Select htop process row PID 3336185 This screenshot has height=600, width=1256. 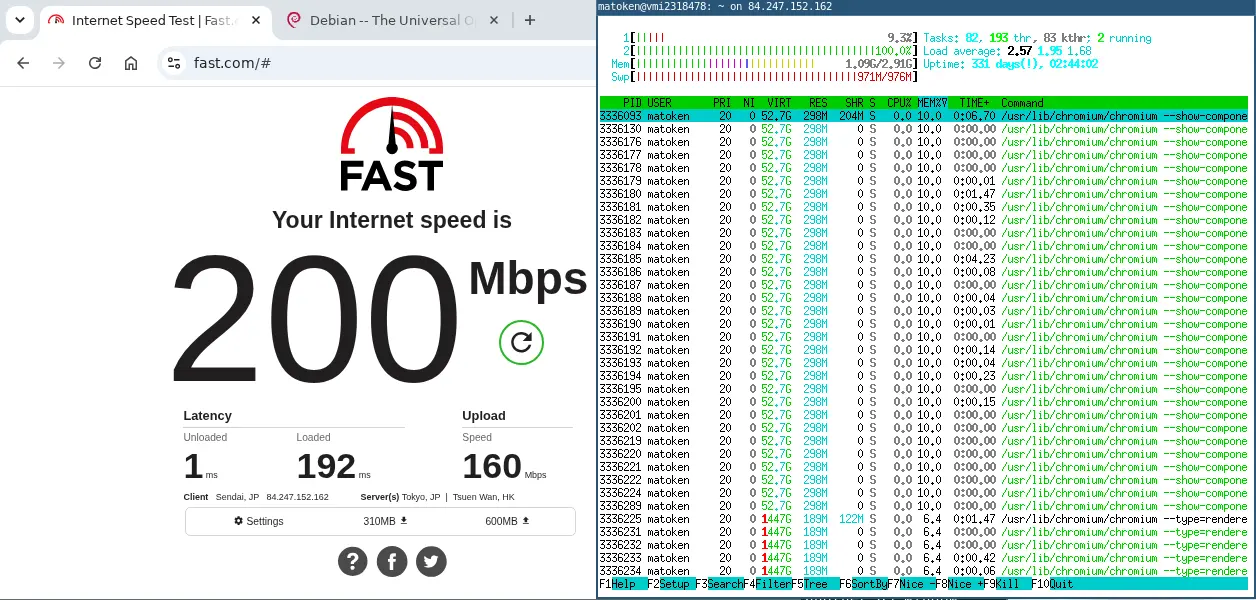pyautogui.click(x=923, y=259)
